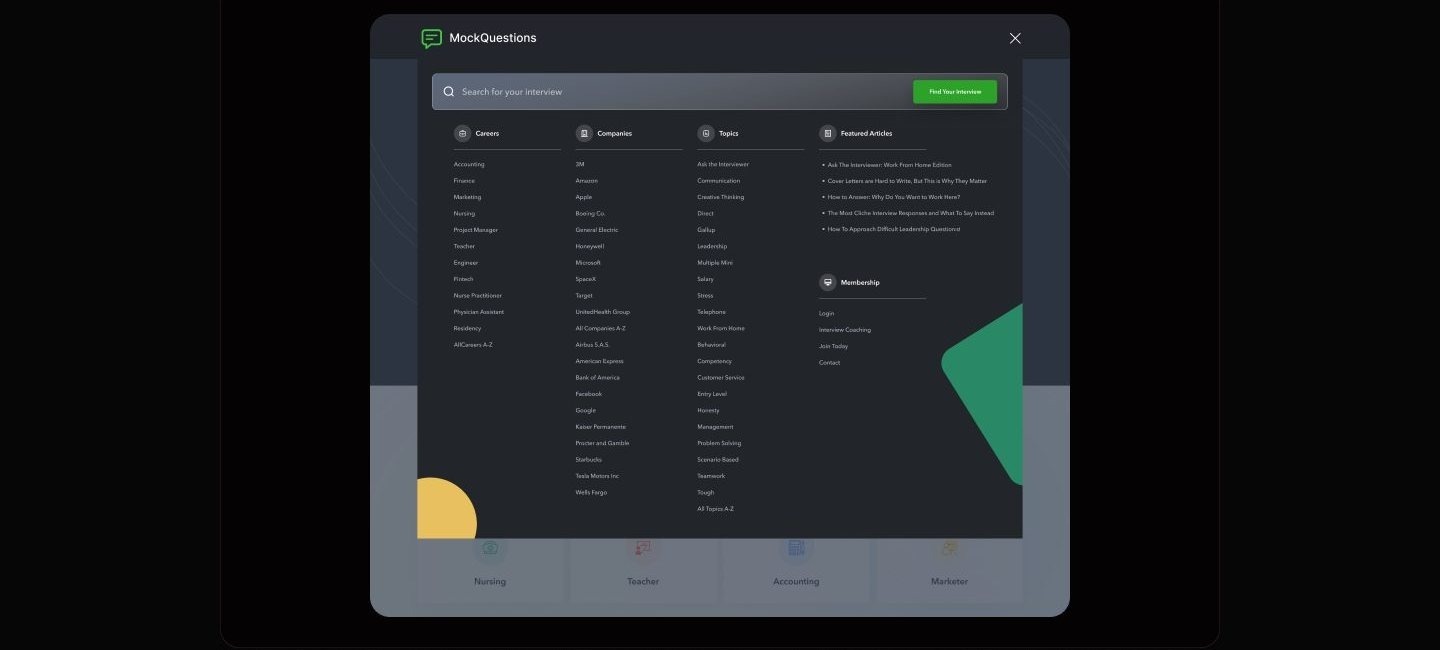Screen dimensions: 1440x650
Task: Choose the Project Manager career link
Action: [x=475, y=230]
